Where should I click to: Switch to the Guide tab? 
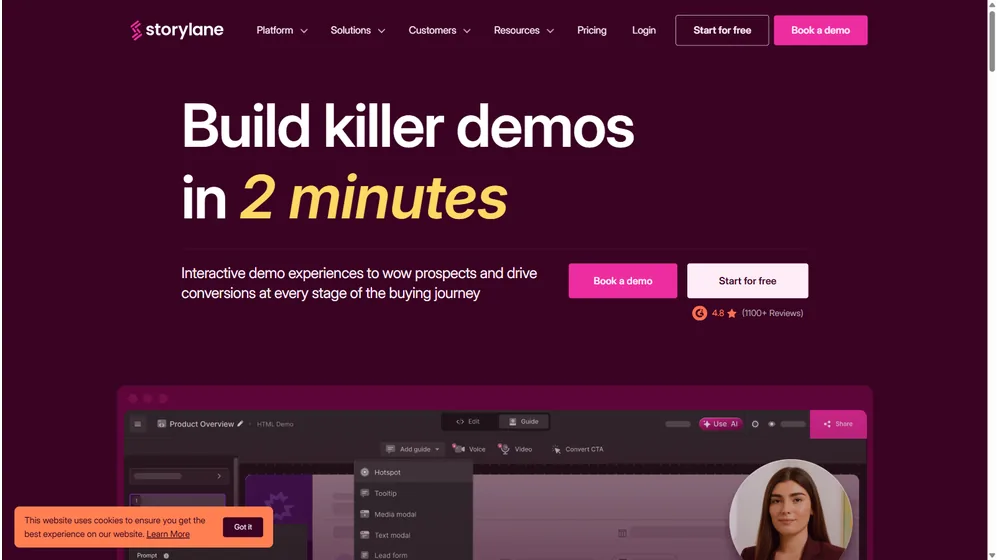[524, 422]
